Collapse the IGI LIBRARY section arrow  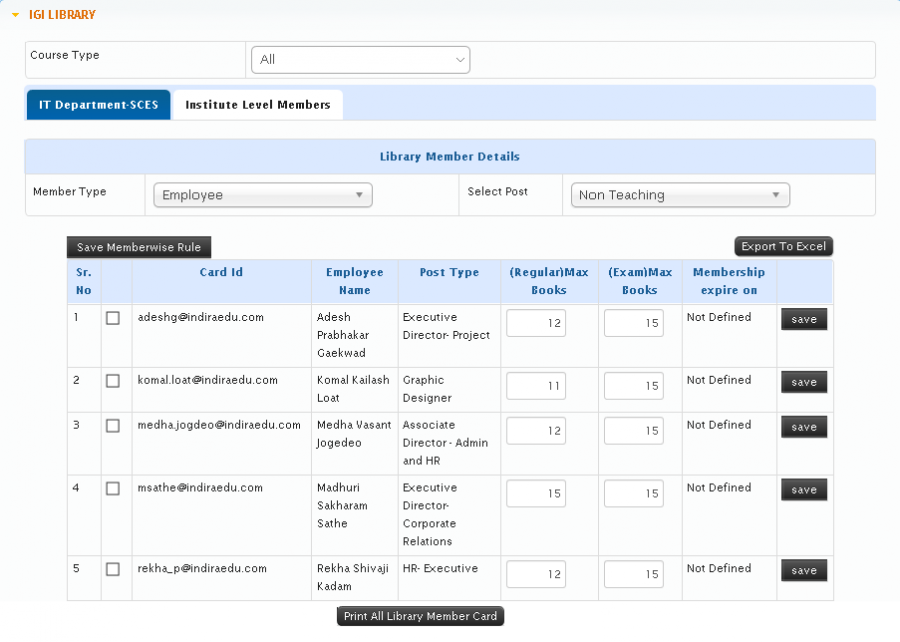click(x=15, y=15)
